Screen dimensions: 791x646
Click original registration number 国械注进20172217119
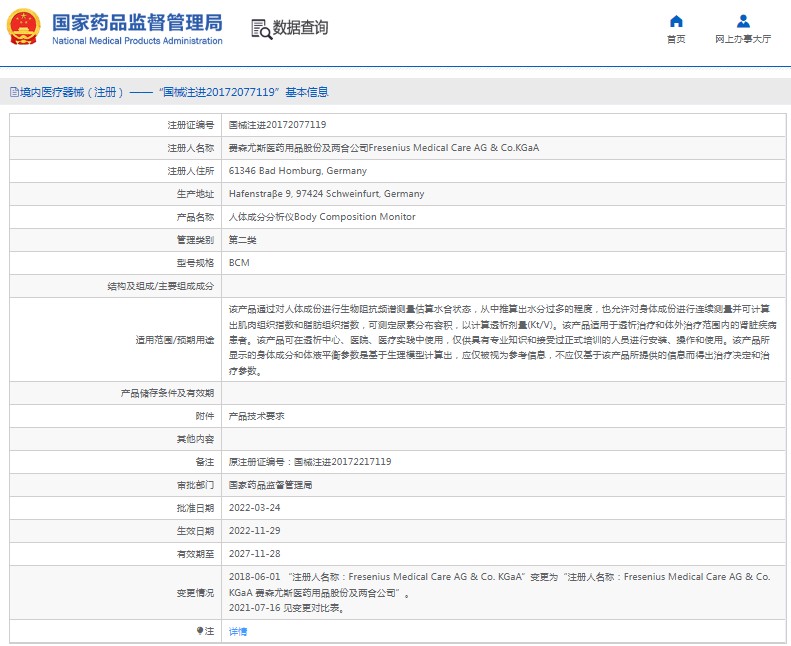(x=343, y=462)
